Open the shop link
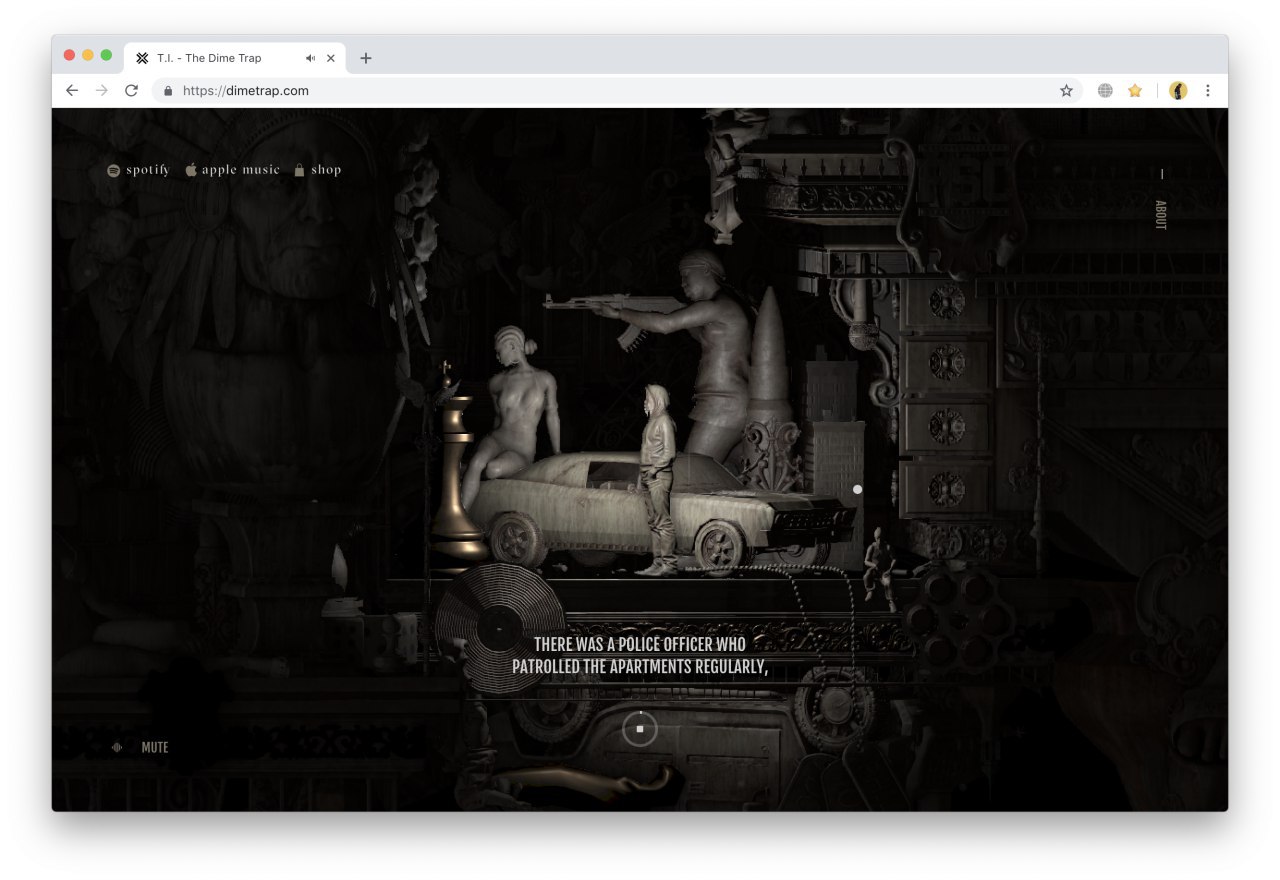1280x880 pixels. coord(317,170)
